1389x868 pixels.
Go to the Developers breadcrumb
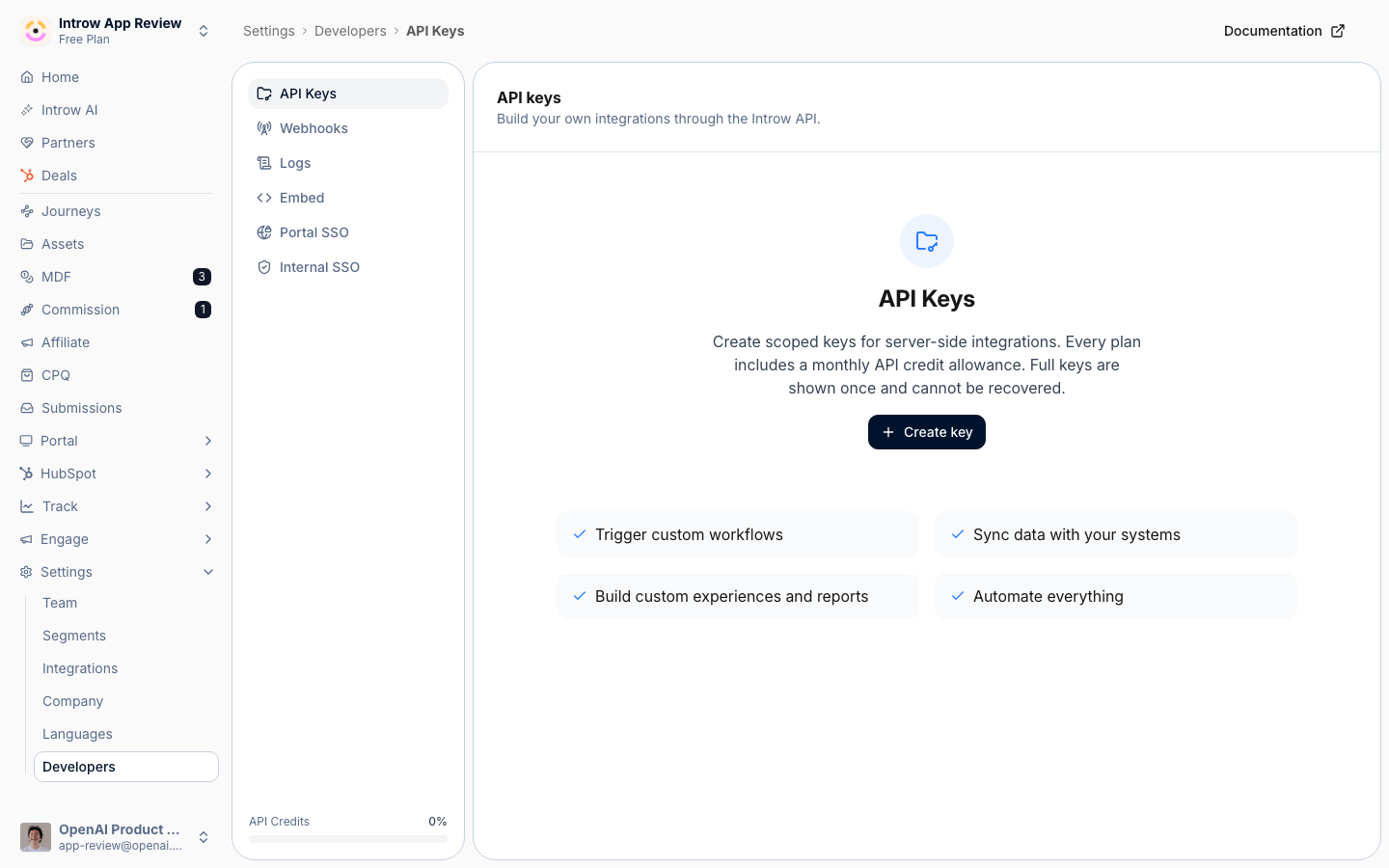click(x=350, y=31)
